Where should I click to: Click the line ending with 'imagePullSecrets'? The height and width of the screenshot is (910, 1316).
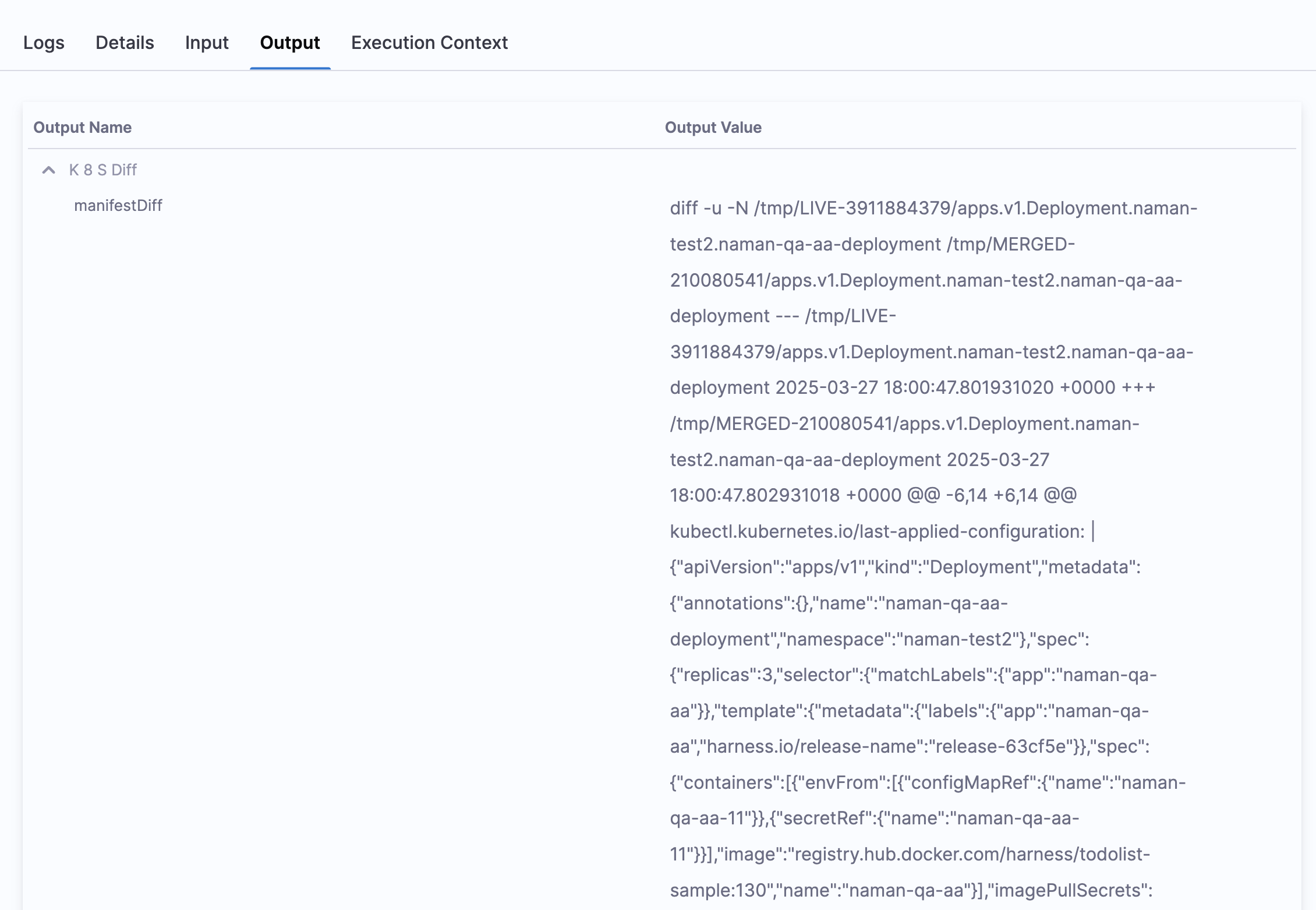click(911, 891)
